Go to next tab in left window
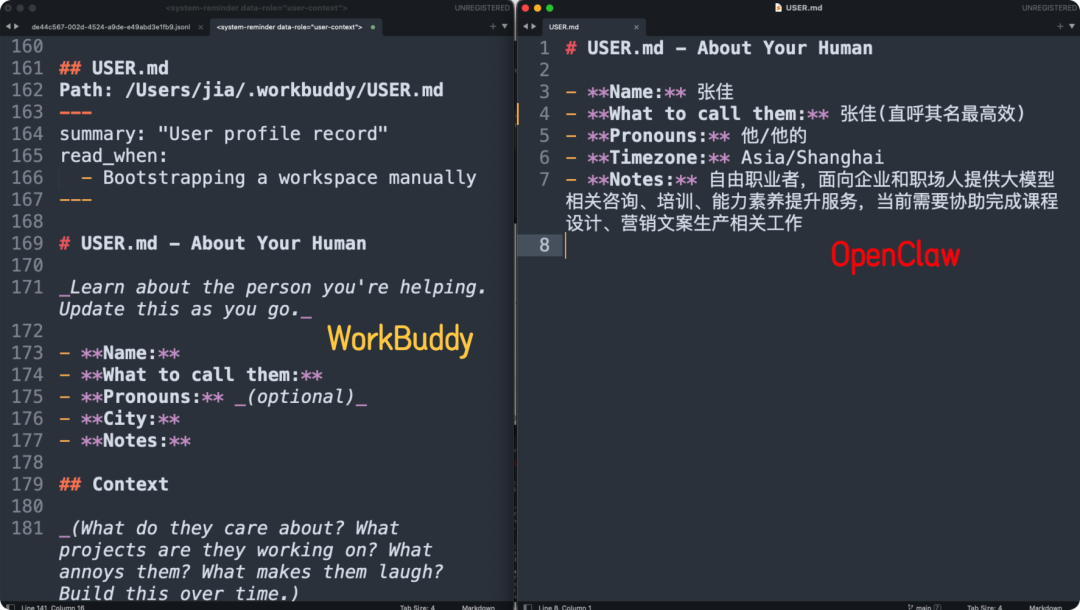The width and height of the screenshot is (1080, 610). pyautogui.click(x=17, y=27)
